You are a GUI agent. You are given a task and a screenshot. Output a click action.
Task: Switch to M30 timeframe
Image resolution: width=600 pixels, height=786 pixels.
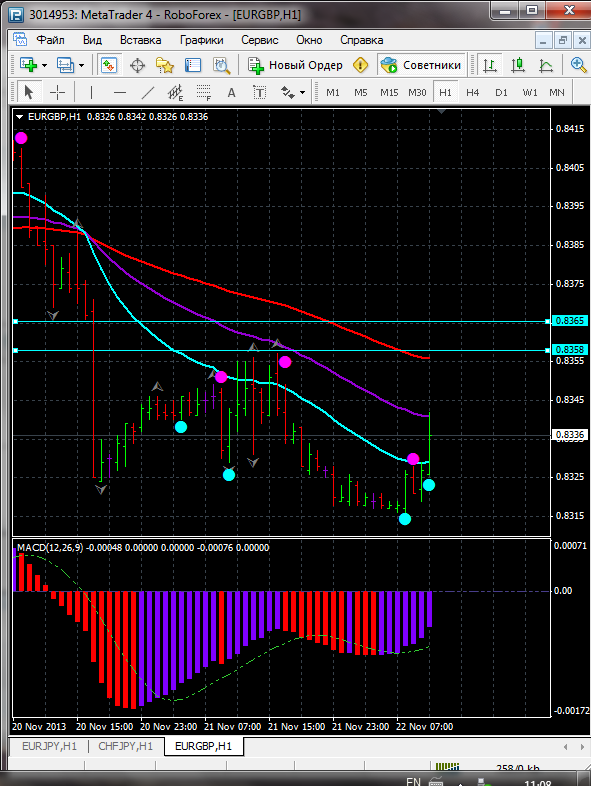pyautogui.click(x=417, y=92)
